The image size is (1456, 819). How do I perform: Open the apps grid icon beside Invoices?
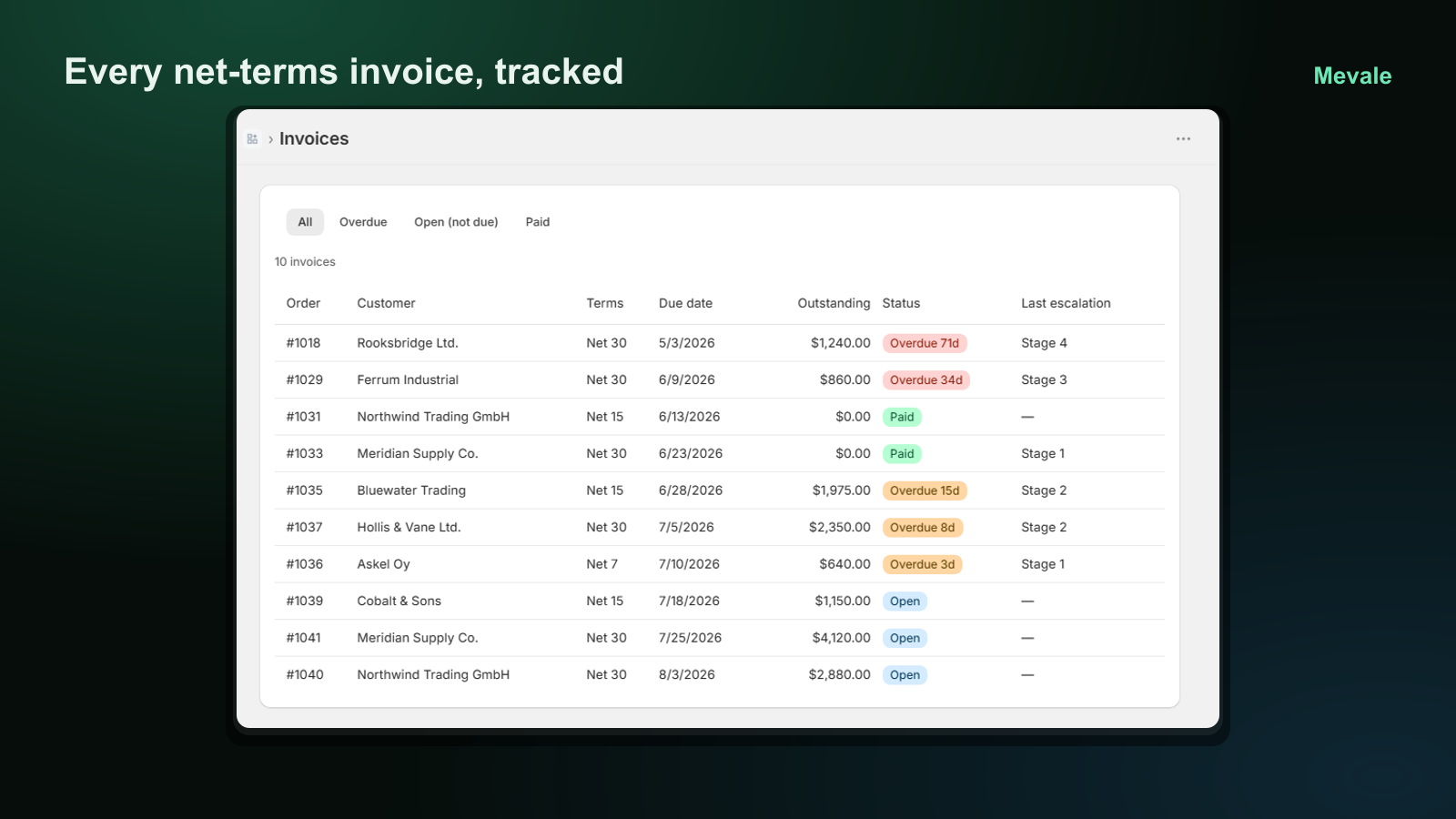click(x=252, y=139)
